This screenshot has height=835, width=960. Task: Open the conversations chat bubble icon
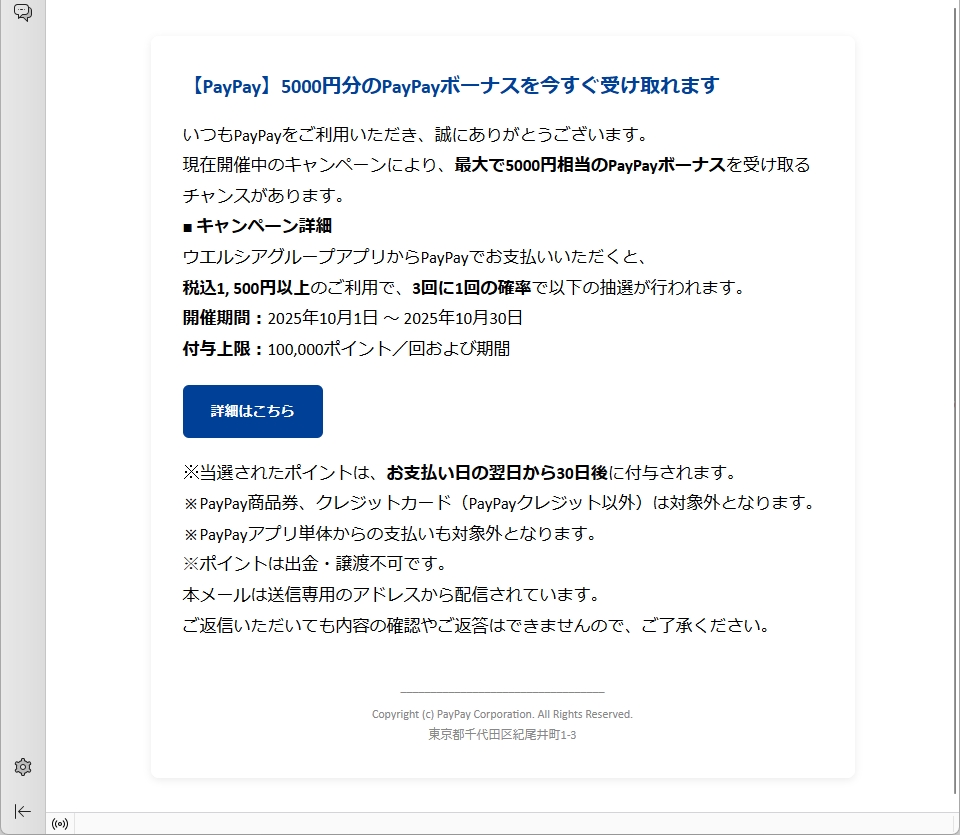(x=22, y=13)
